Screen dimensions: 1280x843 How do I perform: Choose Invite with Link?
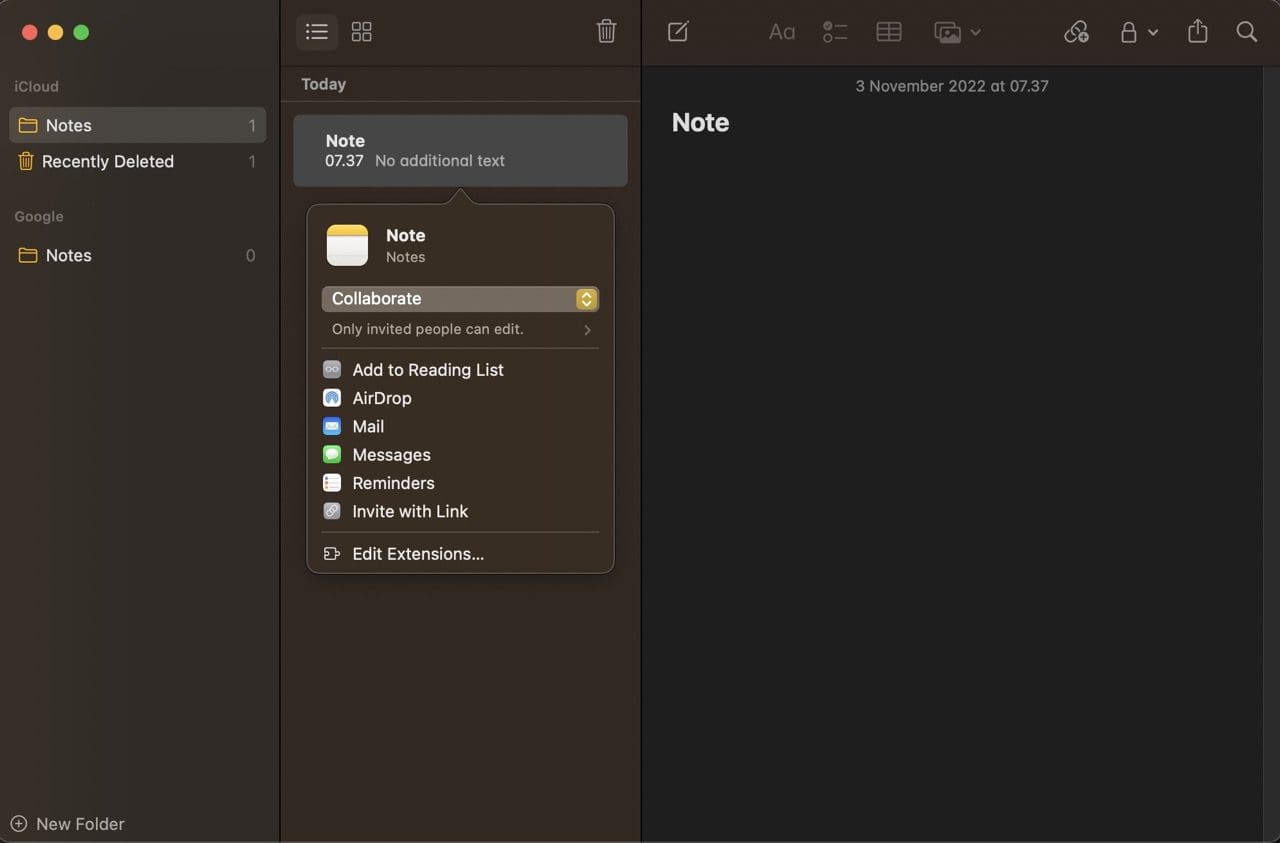pos(411,511)
